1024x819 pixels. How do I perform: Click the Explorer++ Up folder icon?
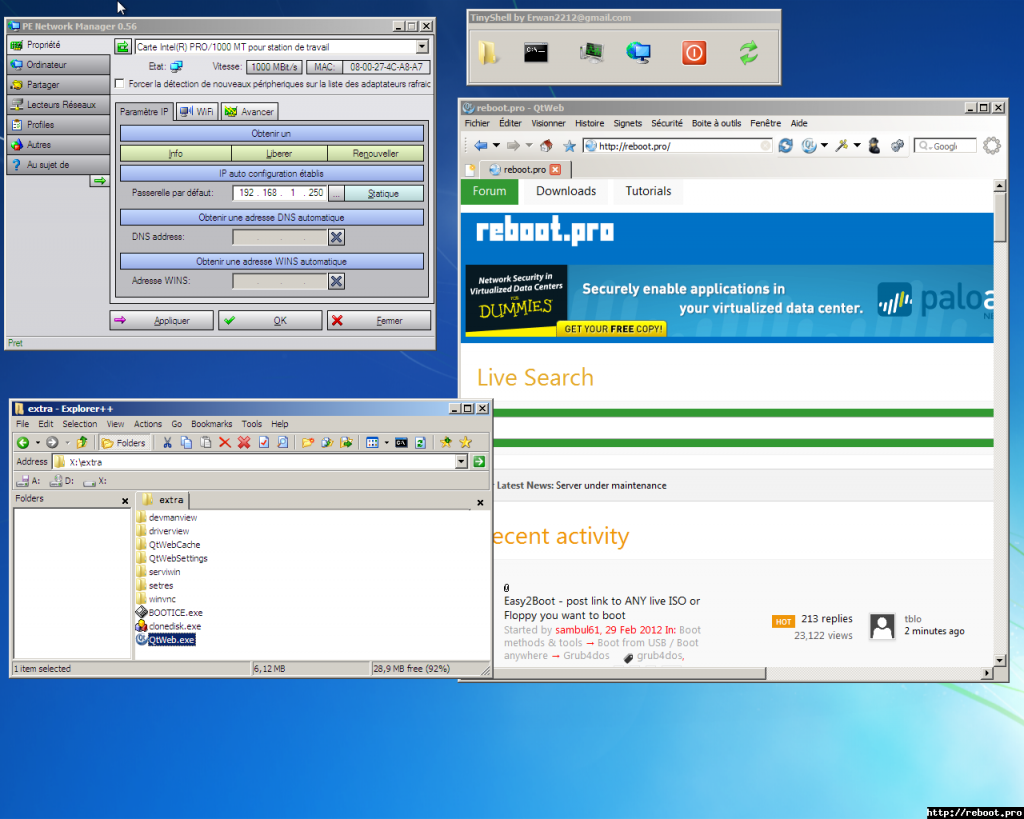point(82,442)
